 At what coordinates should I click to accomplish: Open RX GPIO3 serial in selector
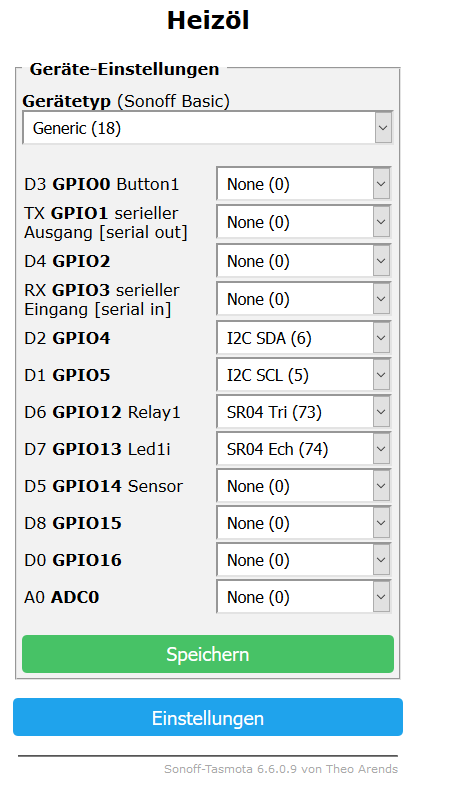(x=303, y=299)
